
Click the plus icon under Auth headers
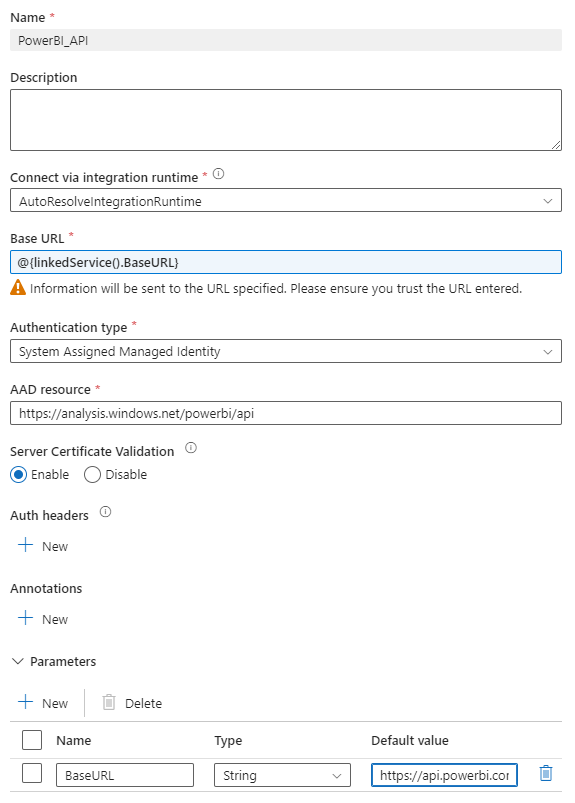(x=26, y=545)
